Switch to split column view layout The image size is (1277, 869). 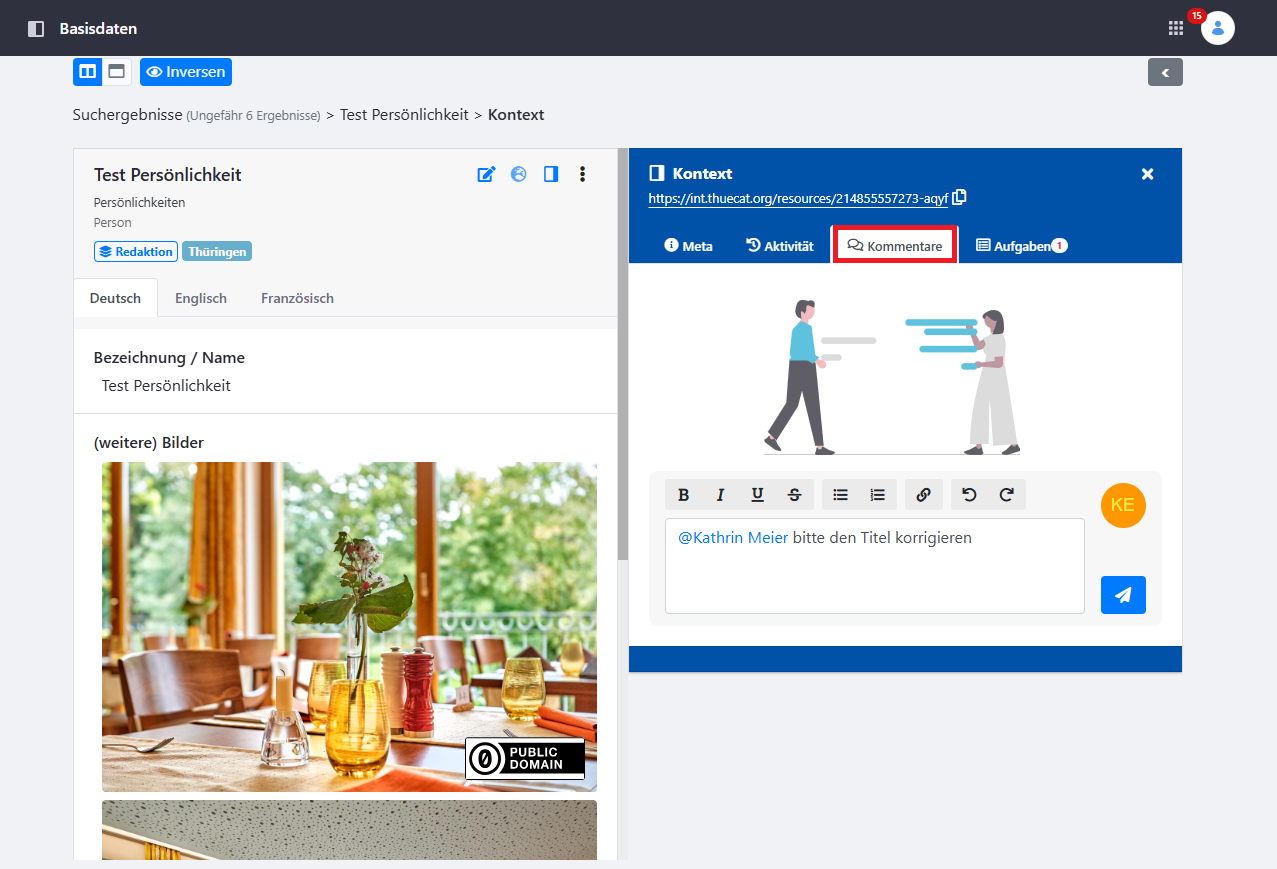[x=88, y=72]
